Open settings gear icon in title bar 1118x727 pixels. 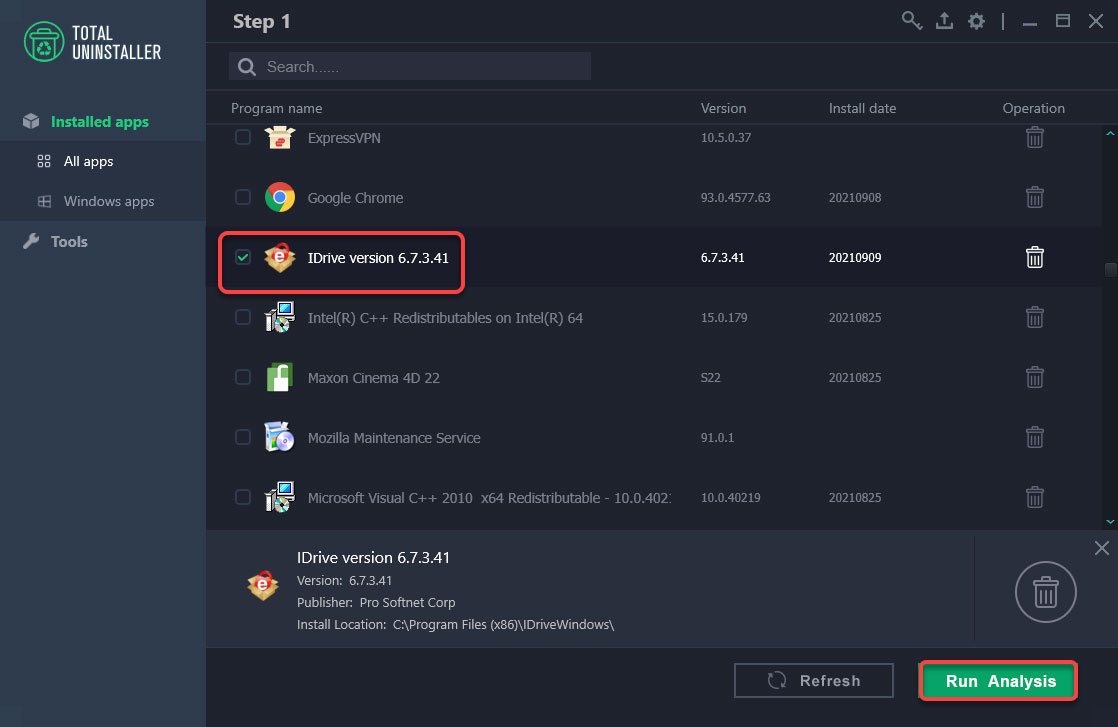click(x=976, y=21)
